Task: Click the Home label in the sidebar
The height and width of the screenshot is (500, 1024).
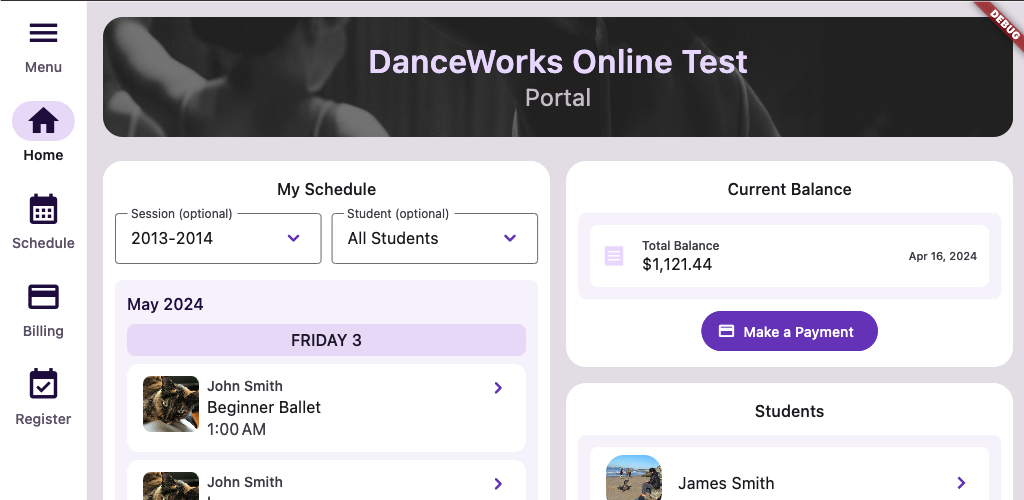Action: coord(43,155)
